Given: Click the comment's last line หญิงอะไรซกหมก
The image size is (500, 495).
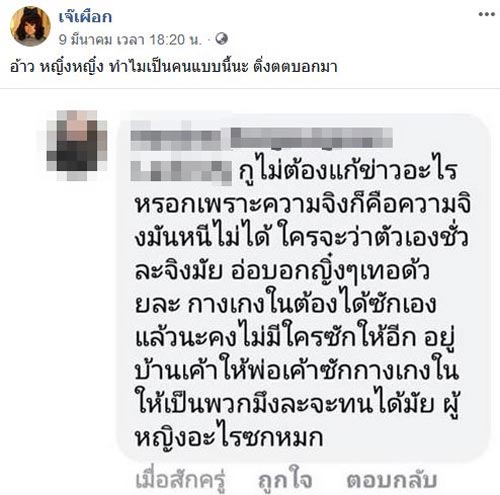Looking at the screenshot, I should pos(229,438).
